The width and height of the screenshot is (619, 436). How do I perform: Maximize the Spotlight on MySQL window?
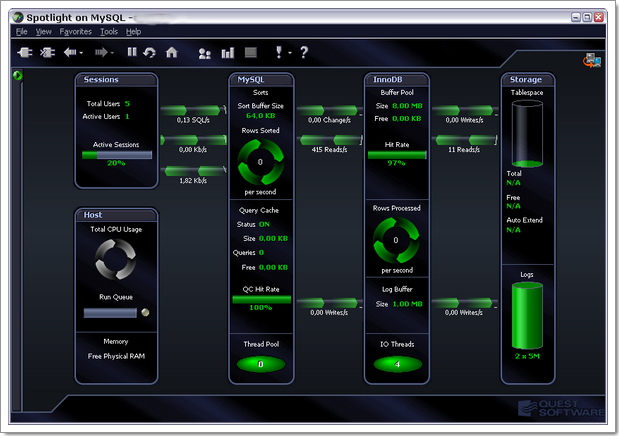coord(587,17)
